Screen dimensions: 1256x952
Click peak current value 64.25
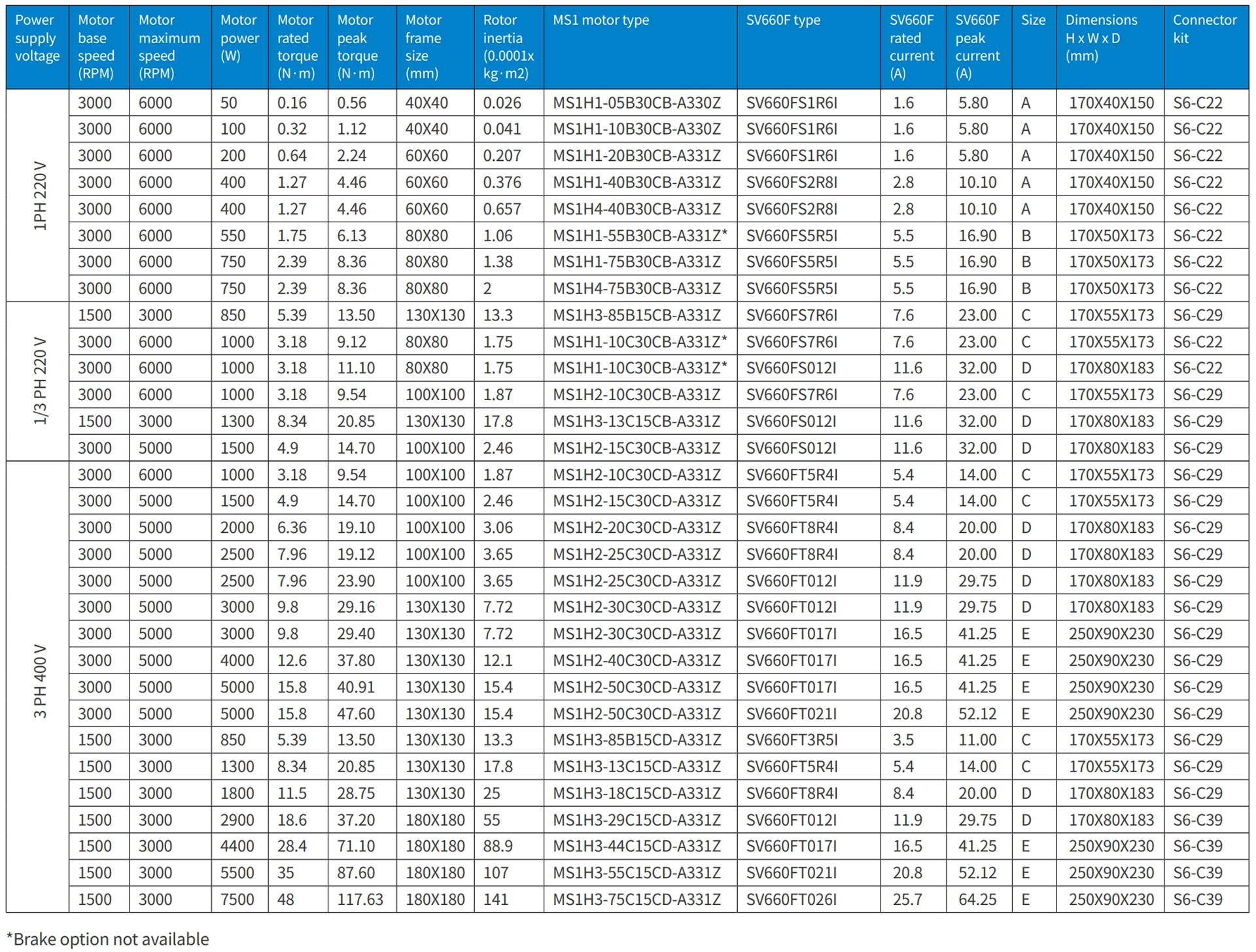point(978,900)
